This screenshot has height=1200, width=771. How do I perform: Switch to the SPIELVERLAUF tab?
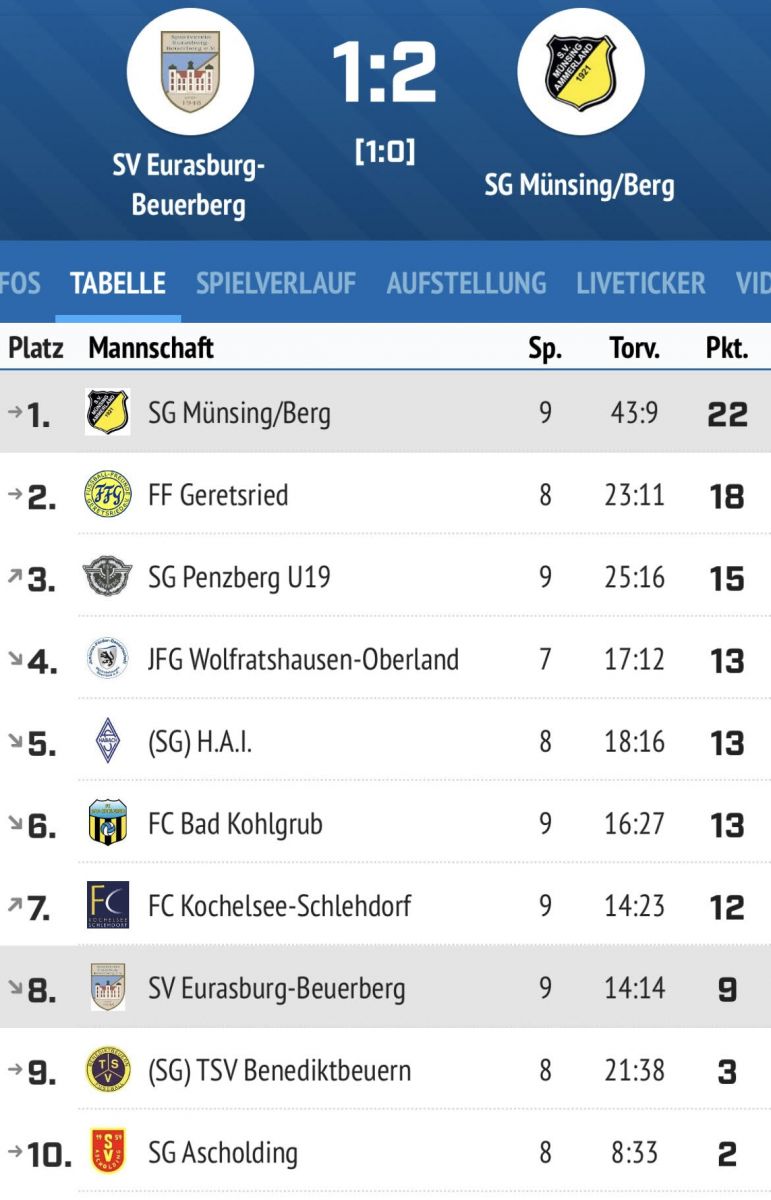point(276,283)
